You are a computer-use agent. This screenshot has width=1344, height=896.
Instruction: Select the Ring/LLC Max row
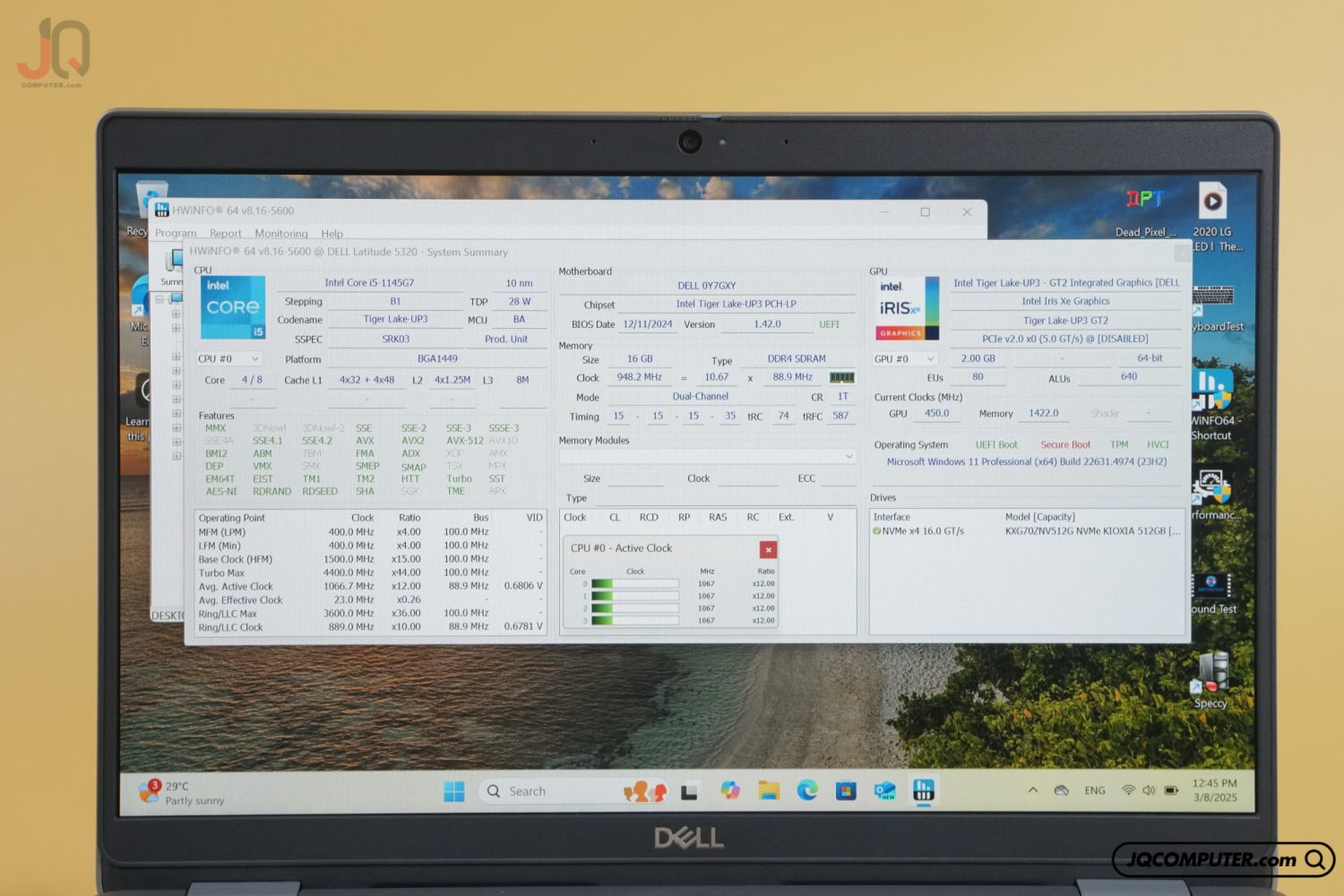[x=371, y=614]
